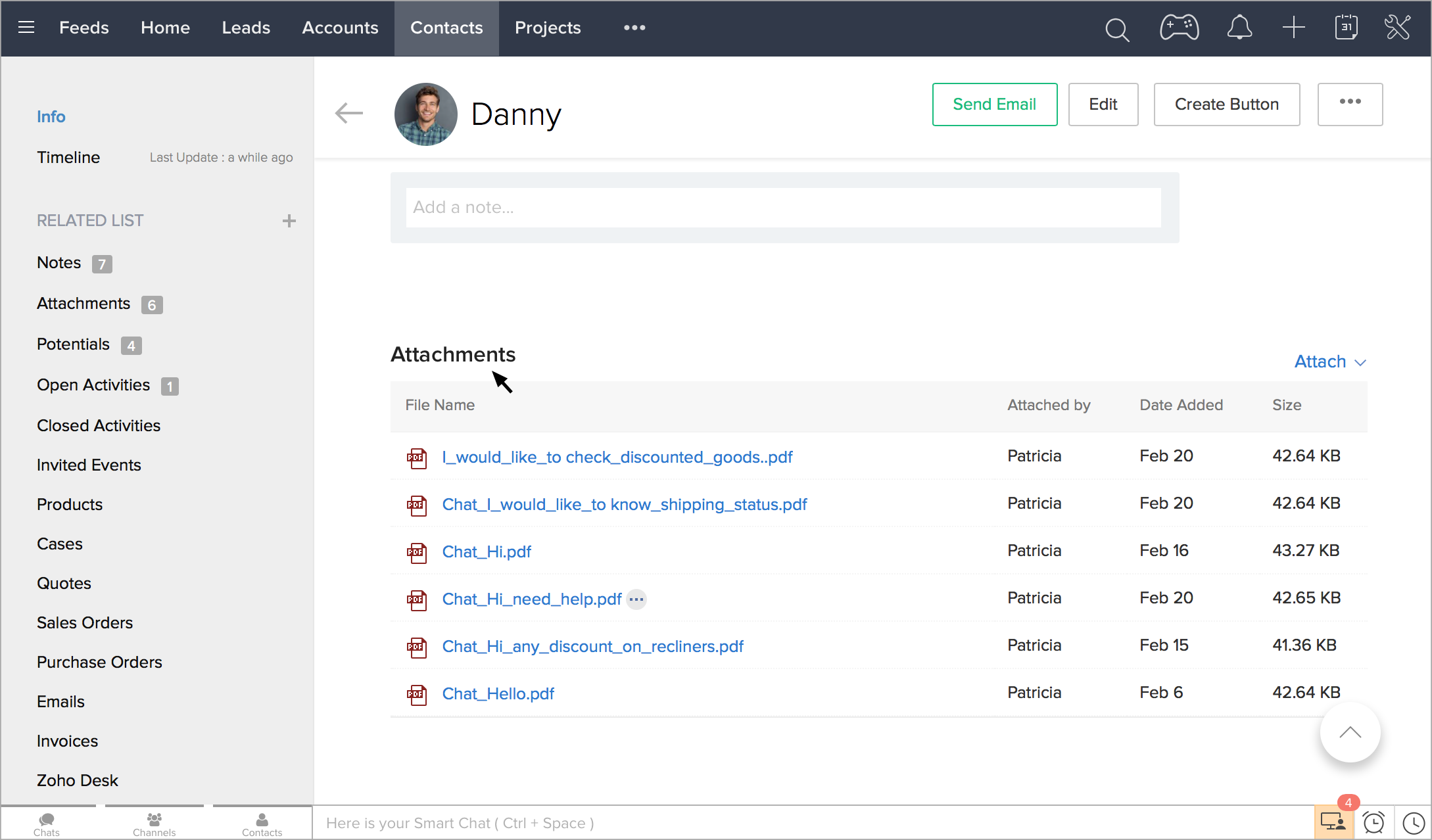Switch to the Leads tab
This screenshot has height=840, width=1432.
[246, 28]
